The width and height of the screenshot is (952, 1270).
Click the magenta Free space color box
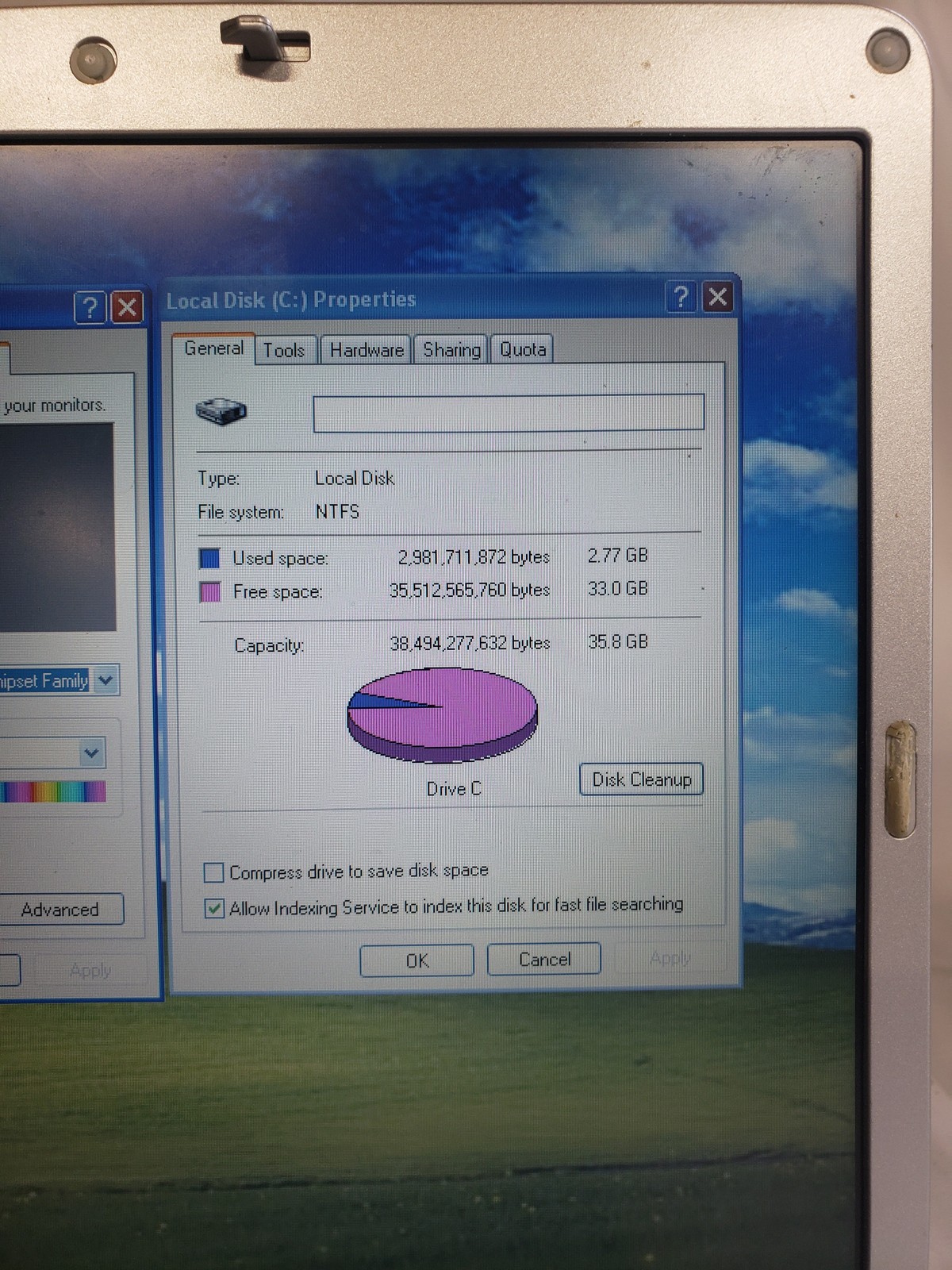coord(210,592)
